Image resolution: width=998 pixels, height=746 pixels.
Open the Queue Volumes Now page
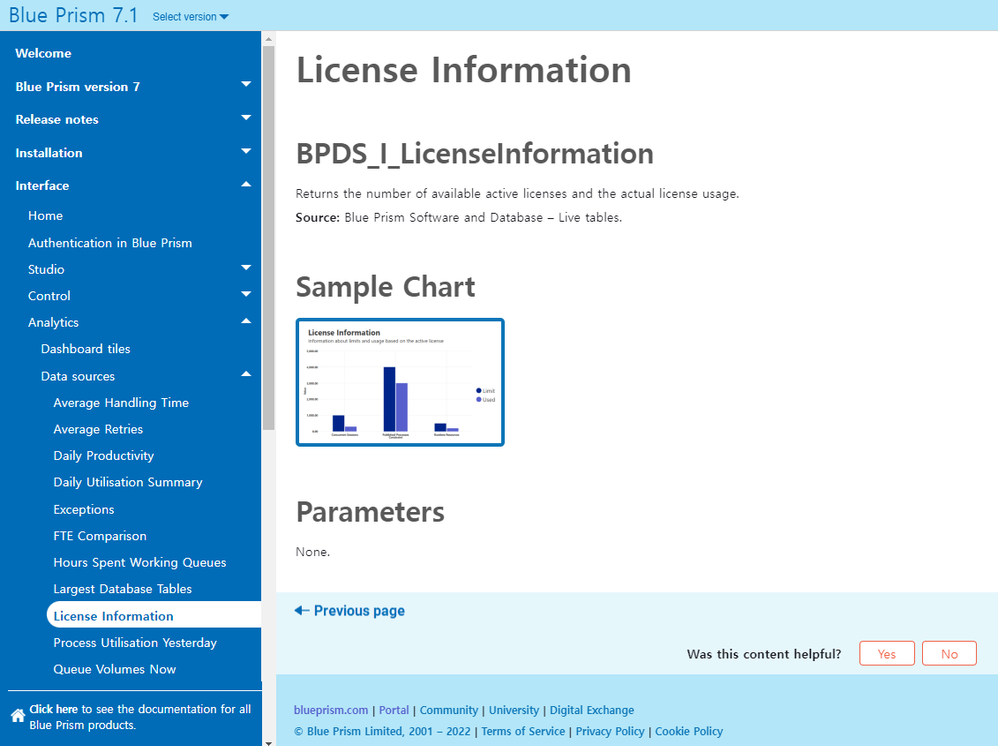point(114,669)
